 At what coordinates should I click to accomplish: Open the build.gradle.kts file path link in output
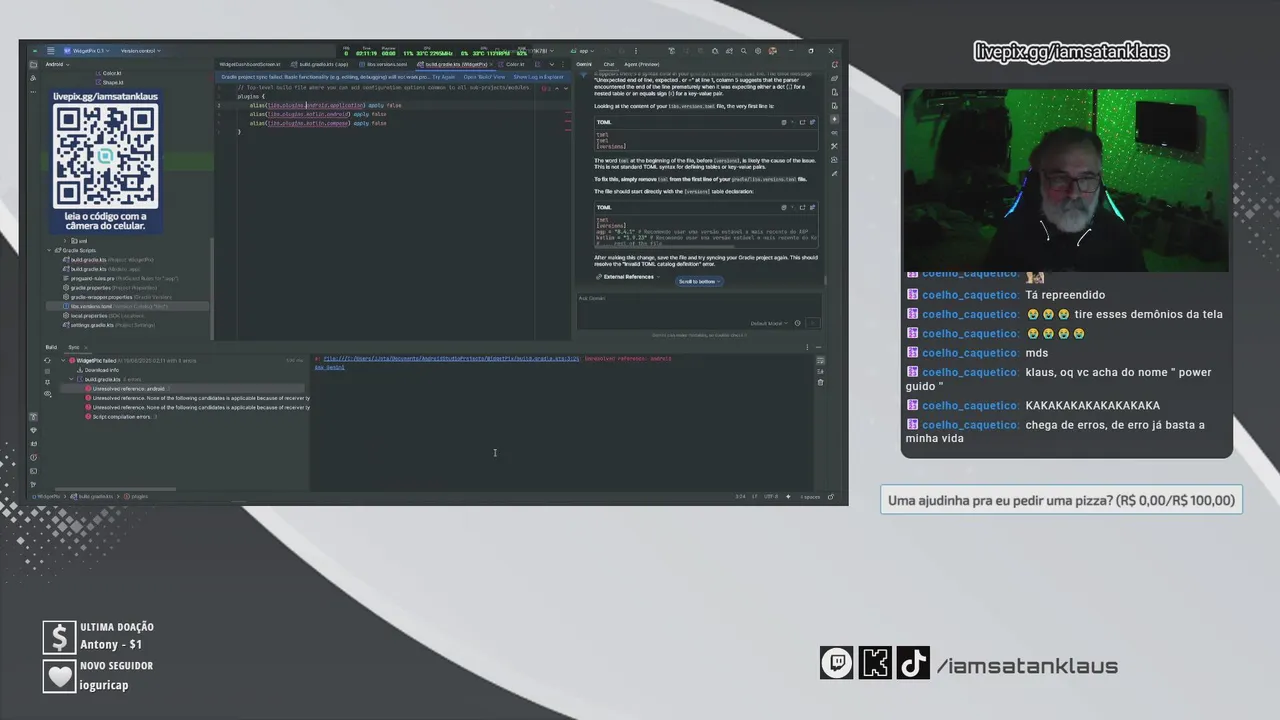(x=451, y=358)
